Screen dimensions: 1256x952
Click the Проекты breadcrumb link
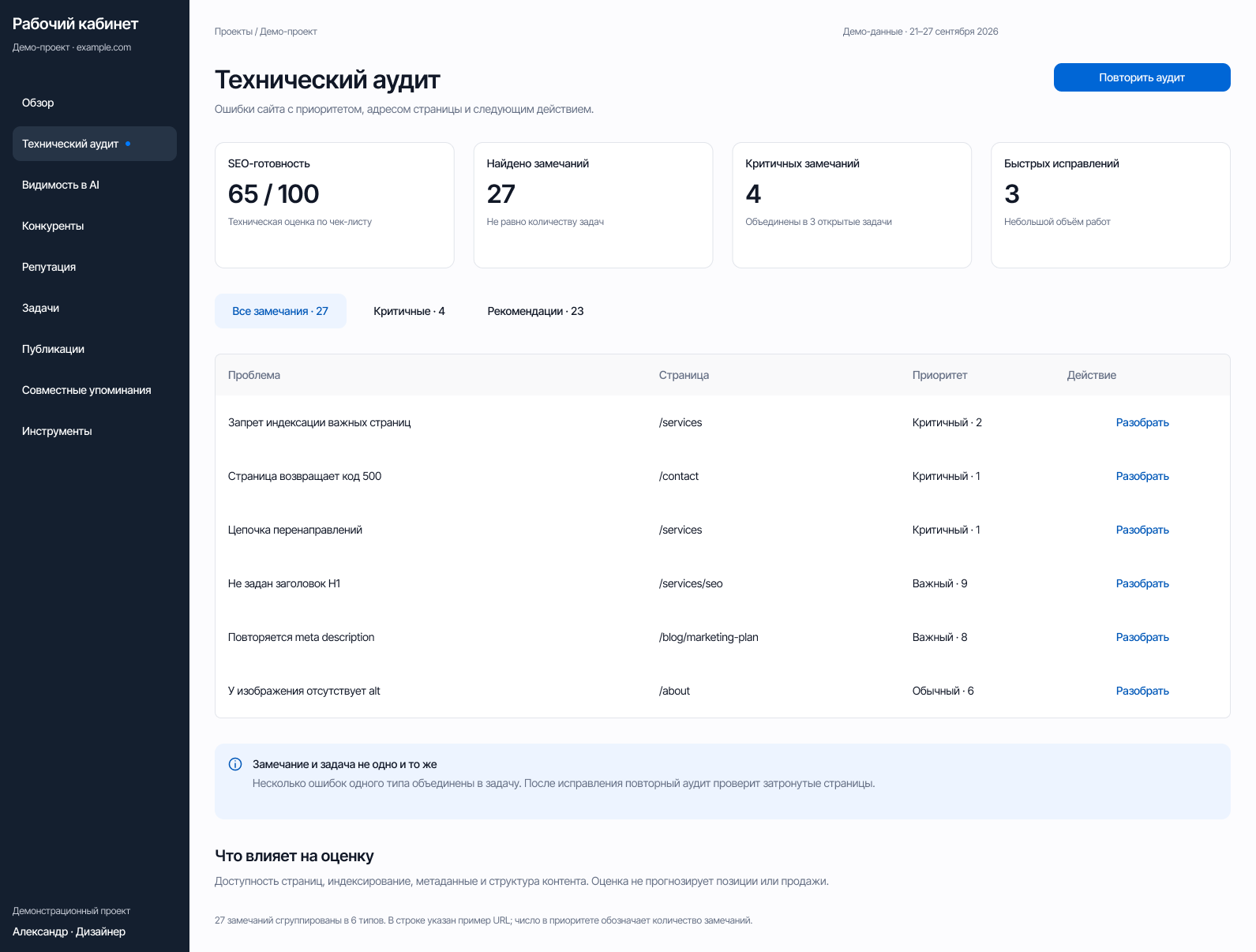tap(234, 32)
